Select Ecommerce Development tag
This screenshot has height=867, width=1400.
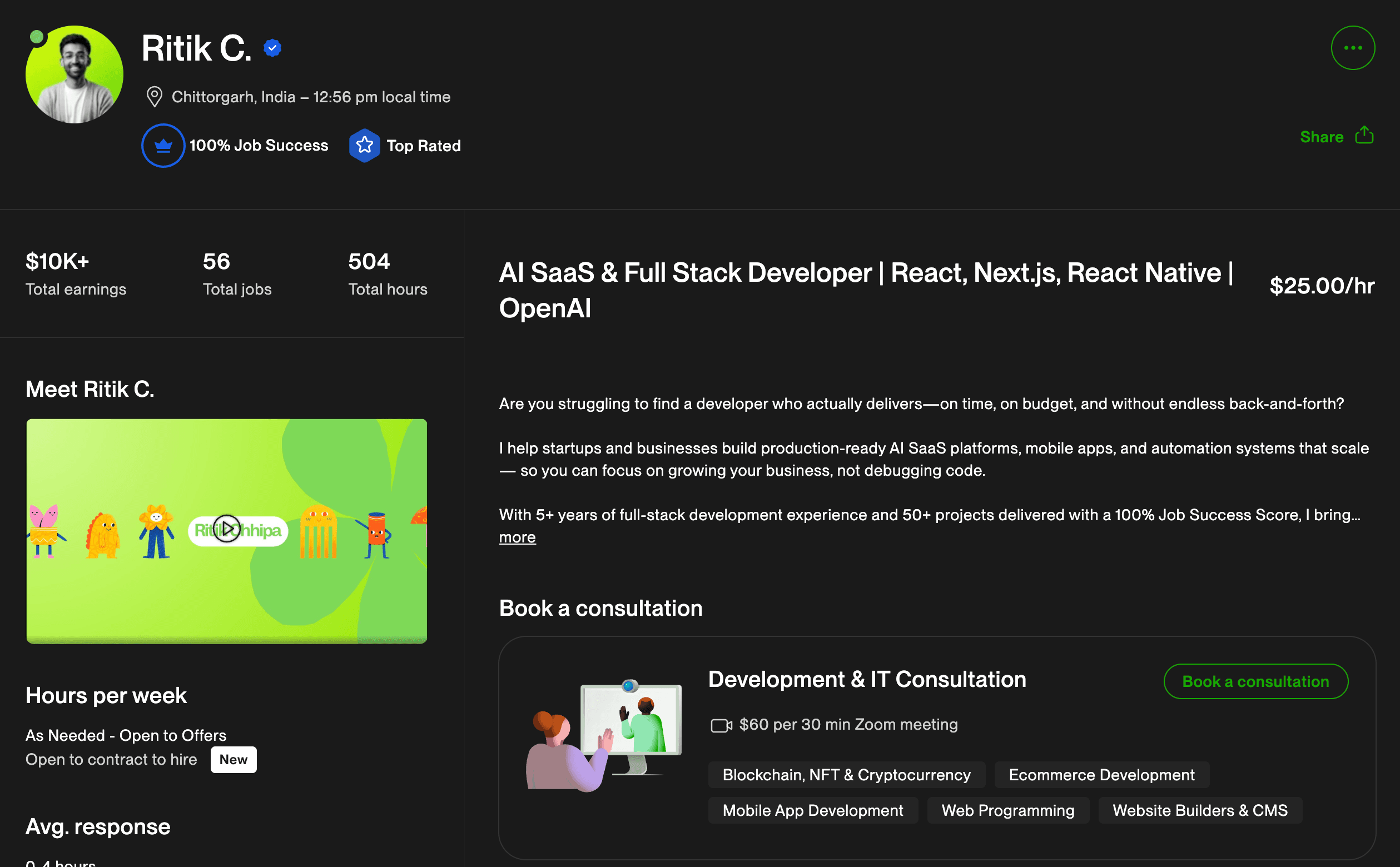click(x=1102, y=775)
